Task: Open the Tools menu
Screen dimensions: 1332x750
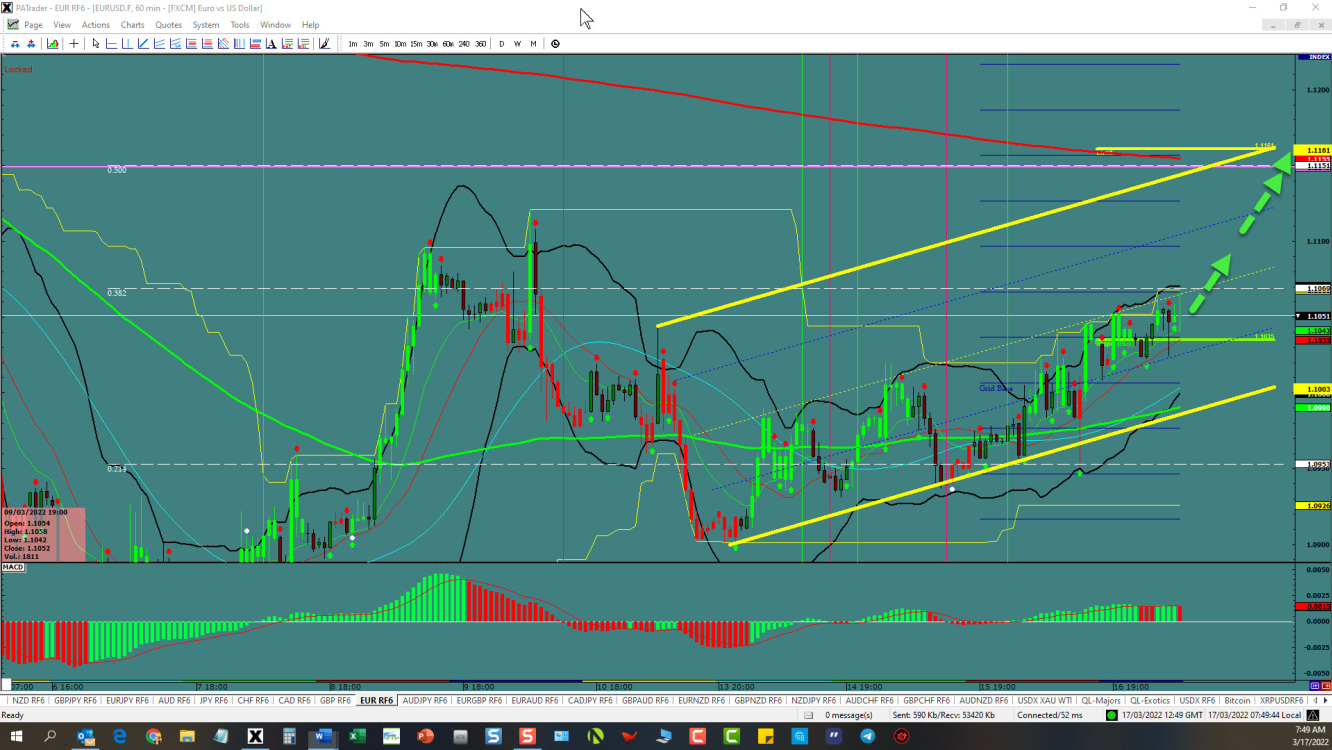Action: point(240,24)
